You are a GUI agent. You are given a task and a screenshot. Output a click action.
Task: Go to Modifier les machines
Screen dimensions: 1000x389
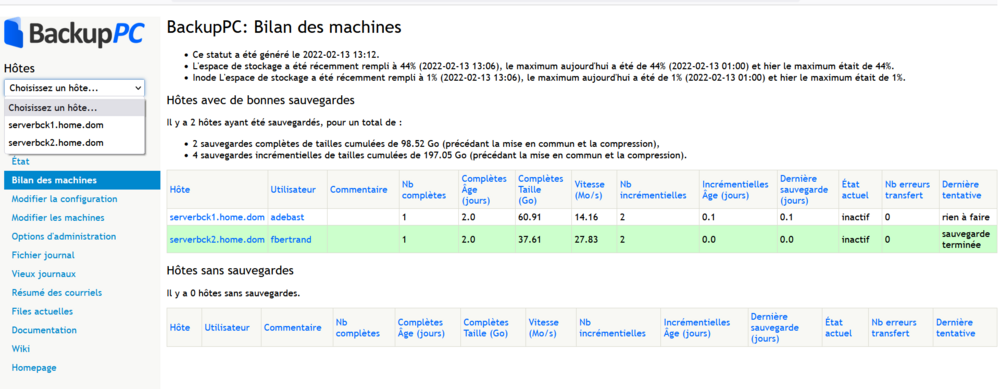pos(58,217)
